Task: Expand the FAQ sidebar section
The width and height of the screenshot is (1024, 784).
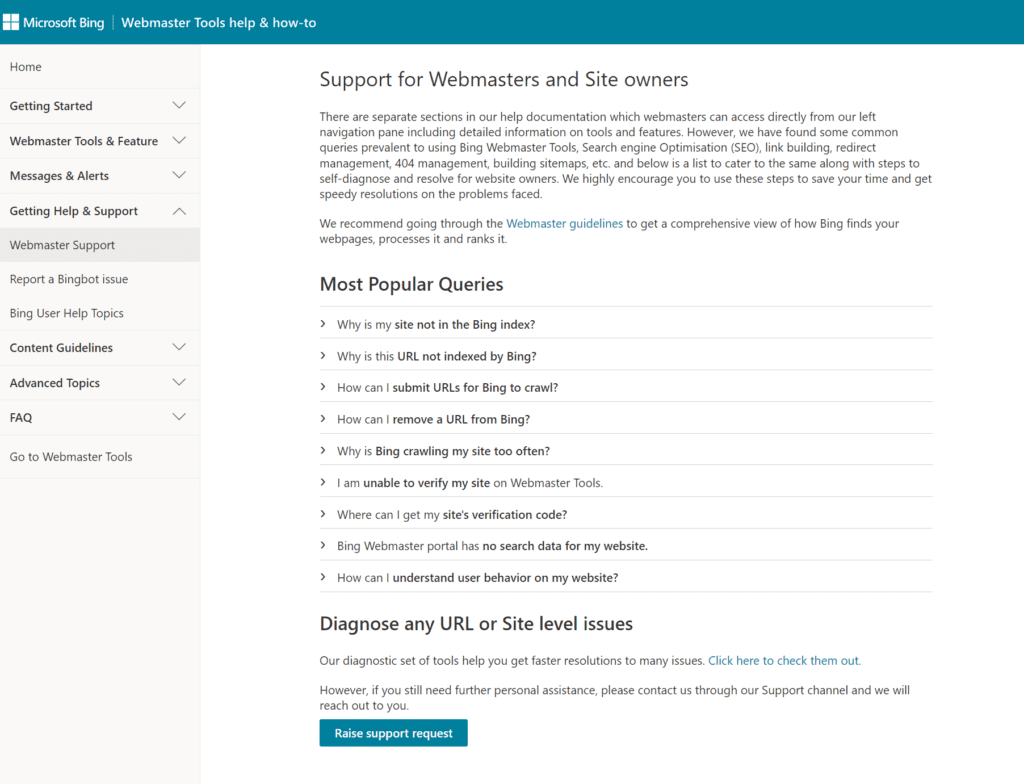Action: pyautogui.click(x=179, y=418)
